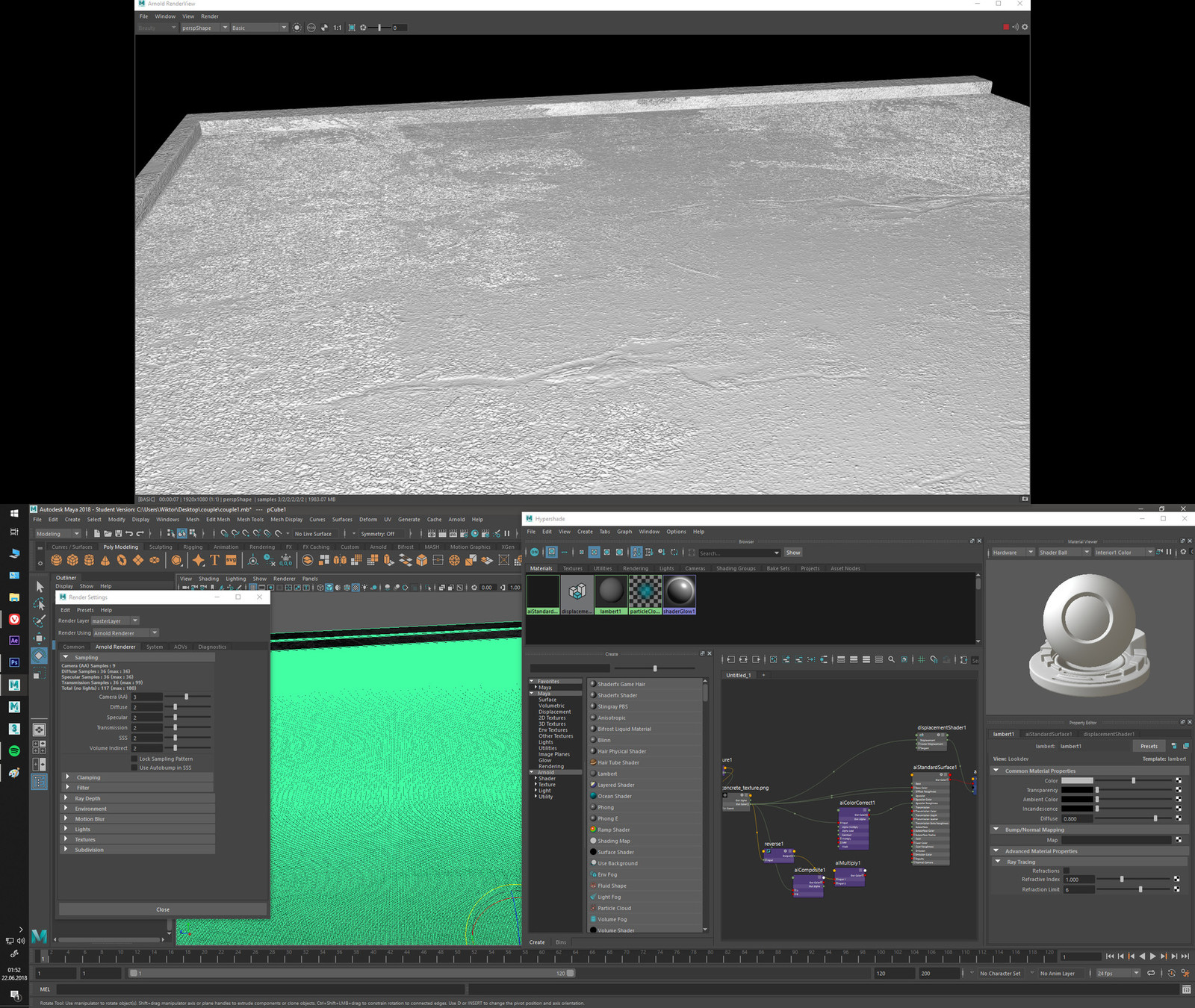This screenshot has height=1008, width=1195.
Task: Click the Color map checker button in Property Editor
Action: [x=1179, y=780]
